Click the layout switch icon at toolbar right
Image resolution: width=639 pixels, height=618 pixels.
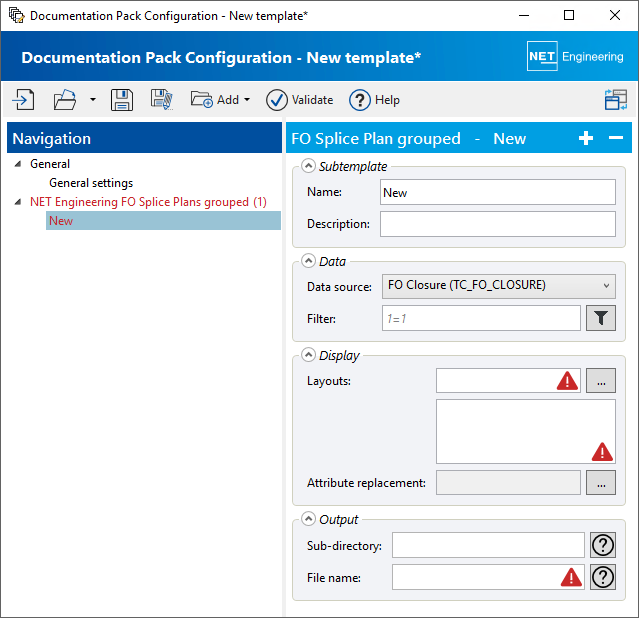[615, 99]
